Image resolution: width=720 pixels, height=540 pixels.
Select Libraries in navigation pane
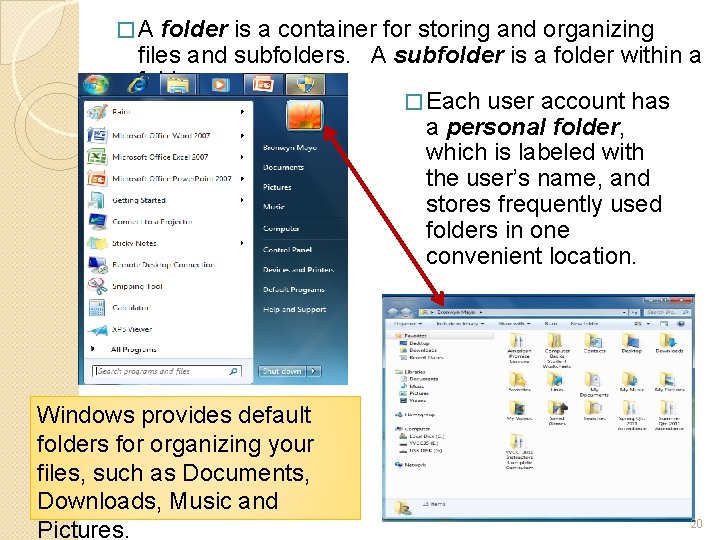[411, 372]
